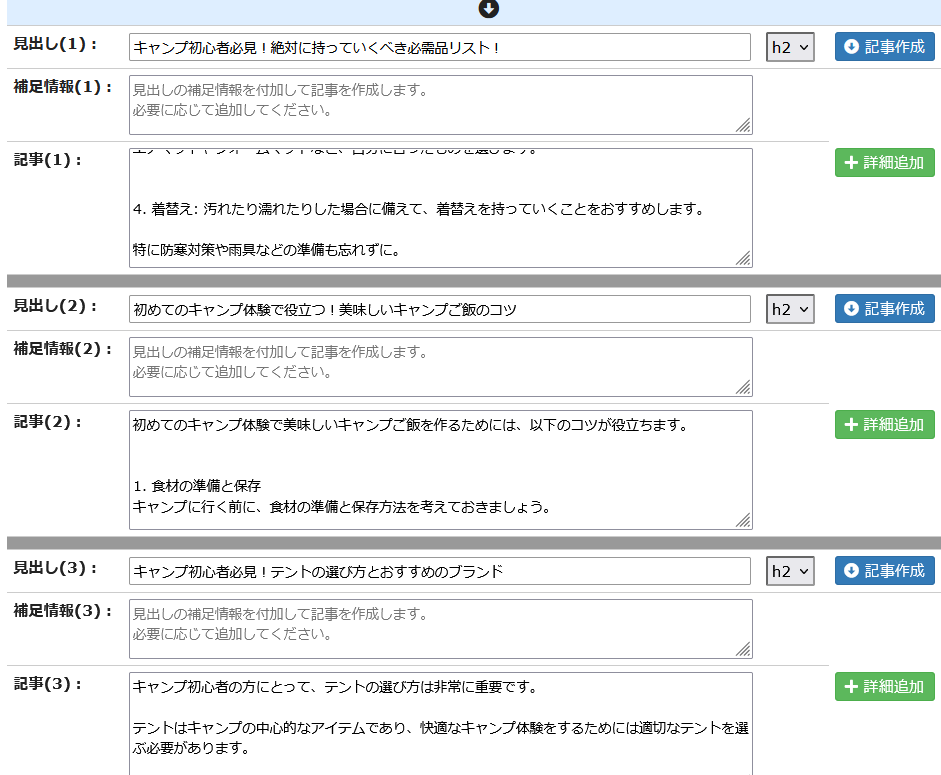
Task: Add details with 詳細追加 for article 3
Action: click(x=884, y=687)
